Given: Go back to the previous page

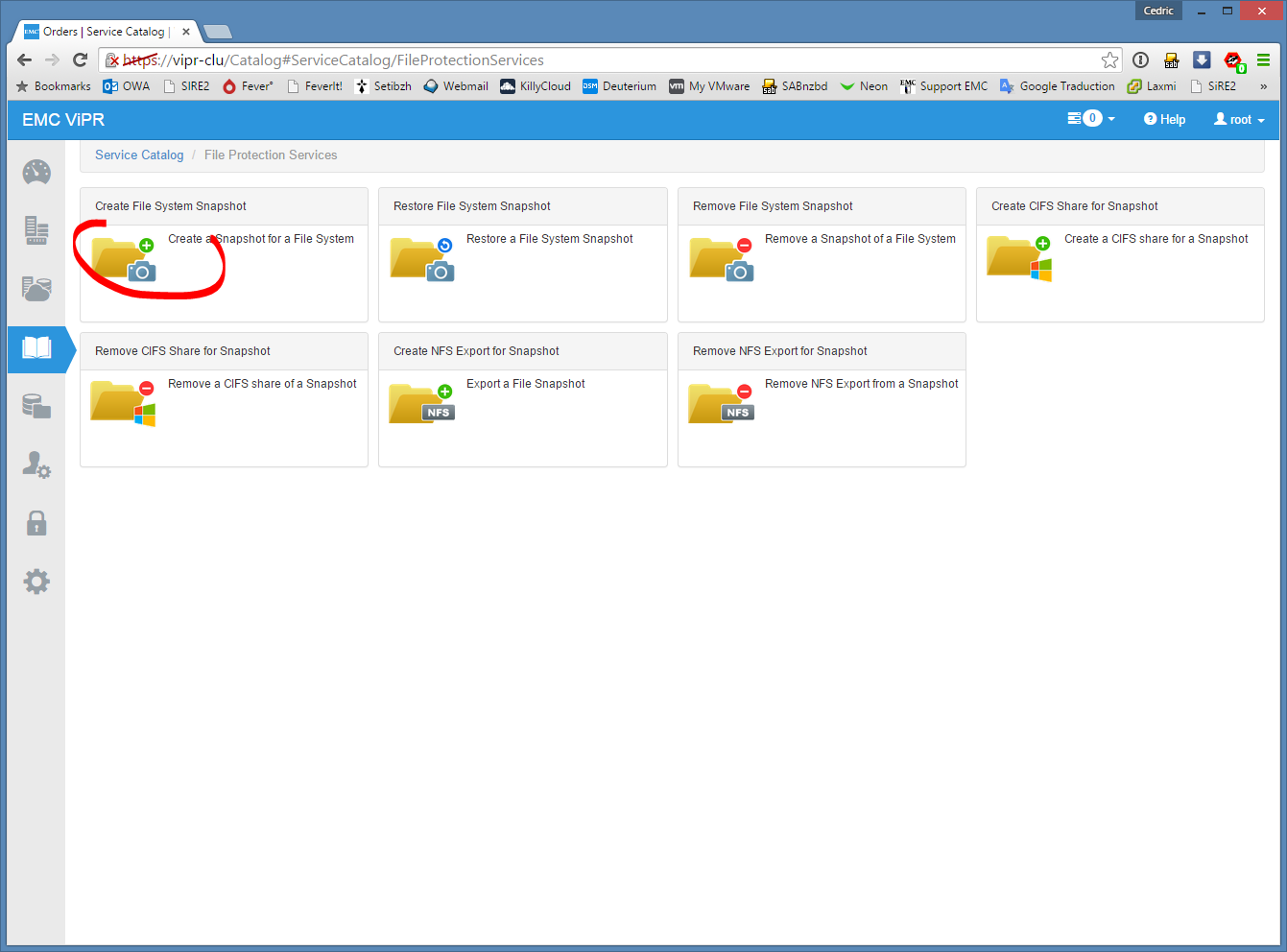Looking at the screenshot, I should pos(25,59).
